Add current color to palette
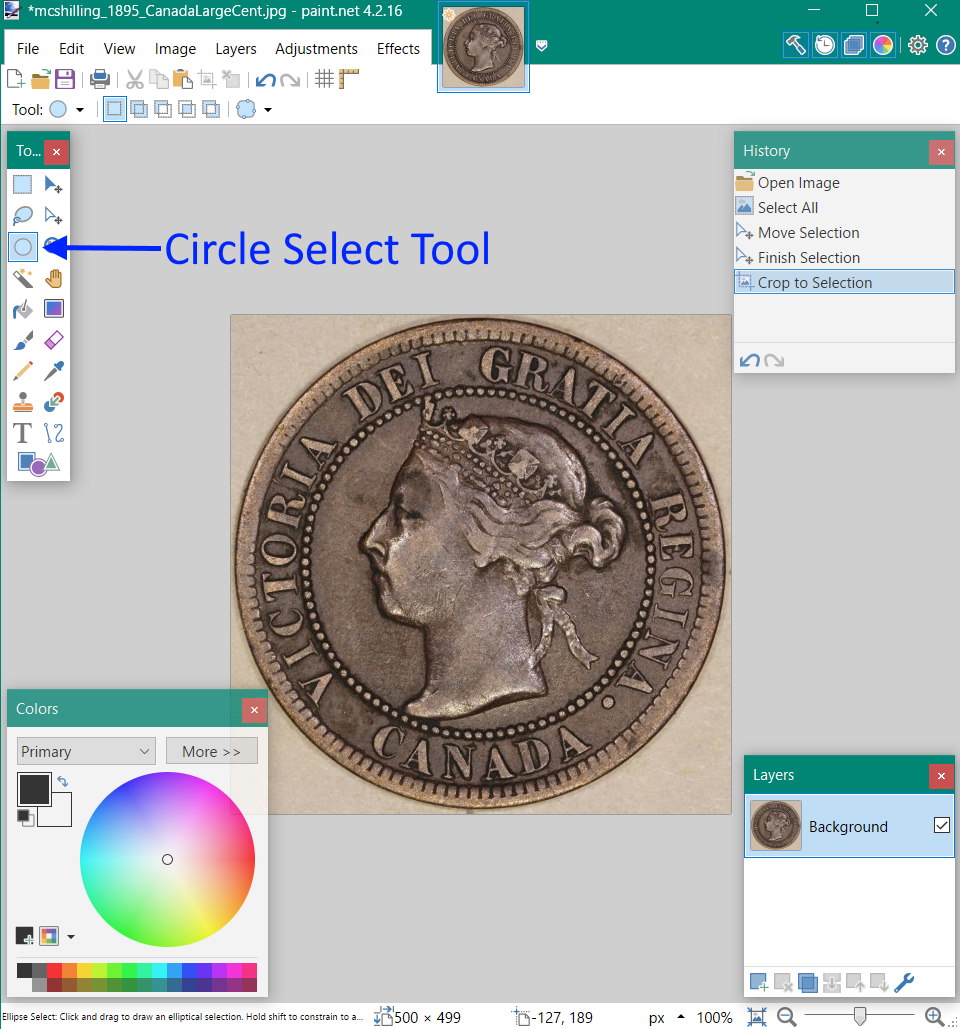 click(x=24, y=936)
